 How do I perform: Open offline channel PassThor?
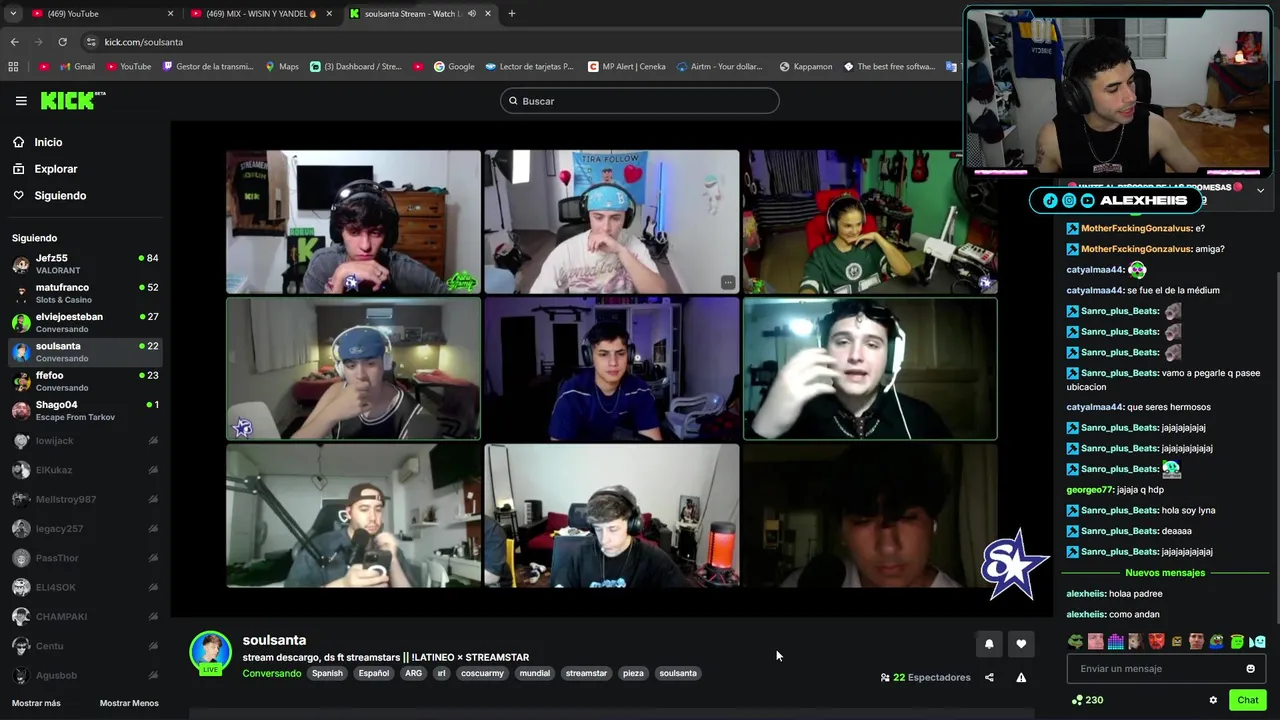85,558
